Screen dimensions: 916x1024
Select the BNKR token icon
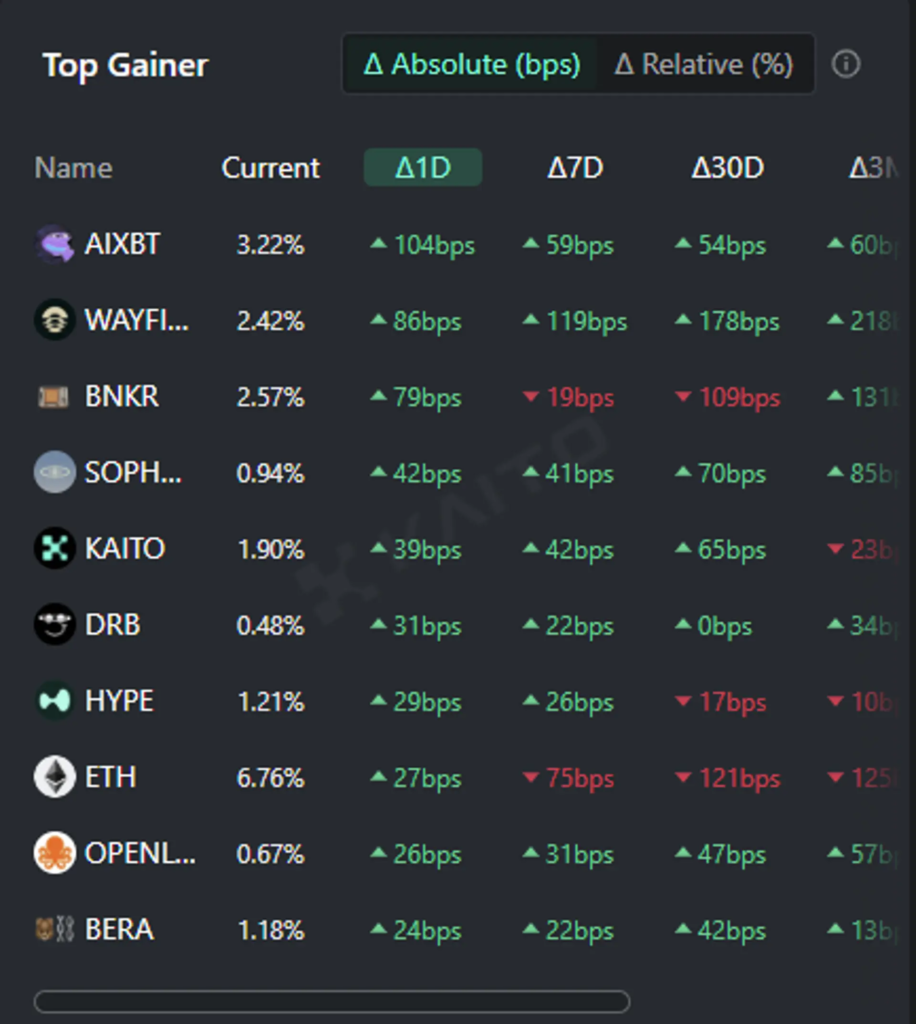point(54,396)
